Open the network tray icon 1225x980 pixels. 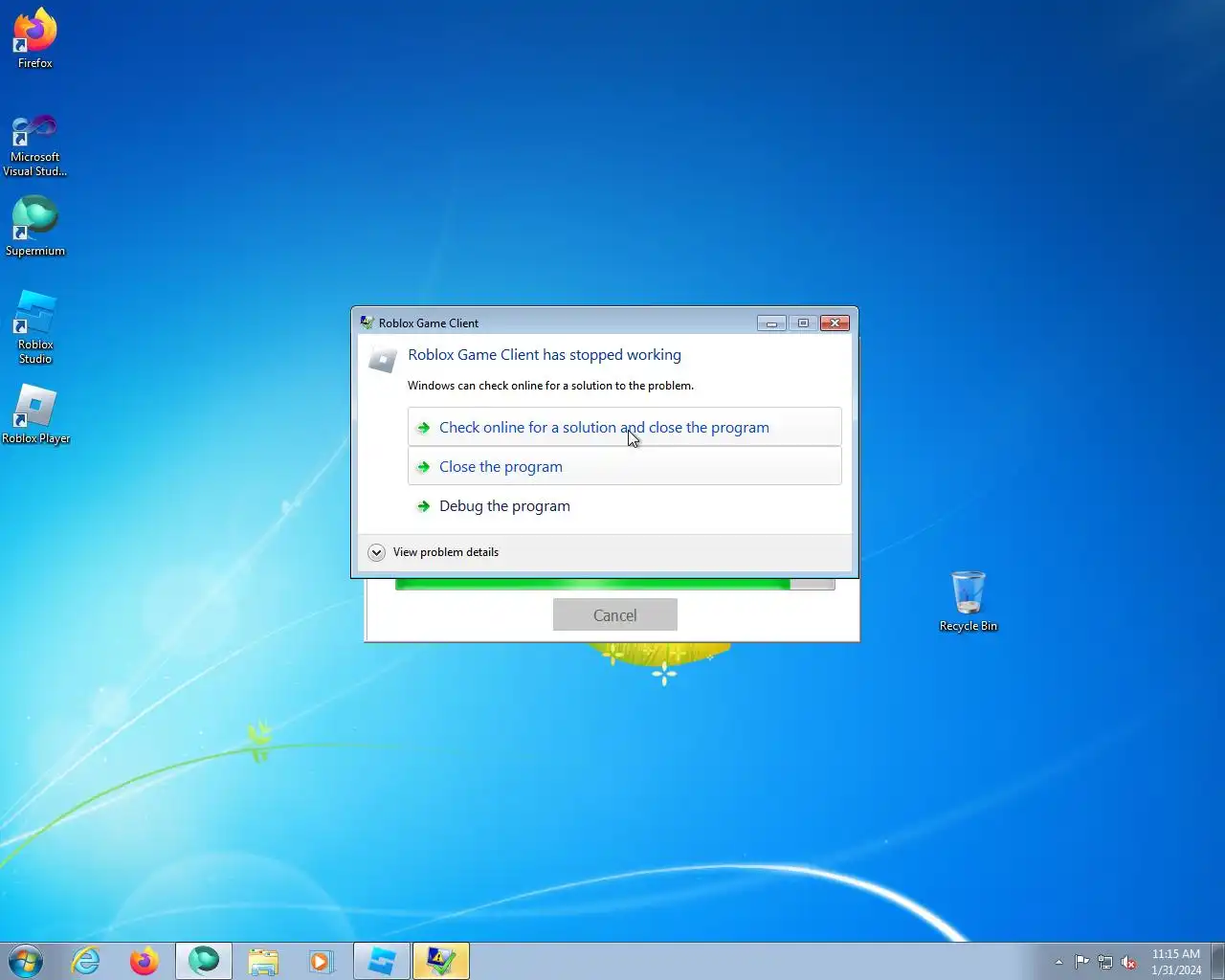tap(1105, 962)
